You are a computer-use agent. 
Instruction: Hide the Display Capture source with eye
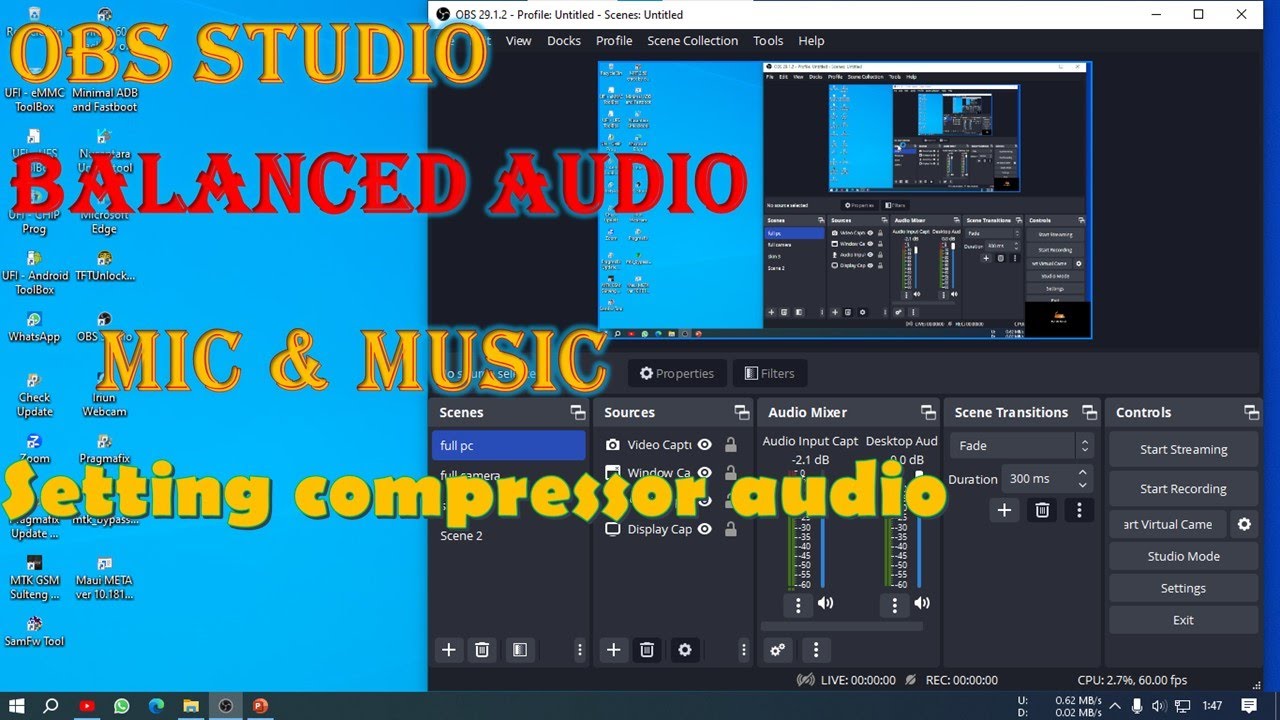pyautogui.click(x=705, y=529)
